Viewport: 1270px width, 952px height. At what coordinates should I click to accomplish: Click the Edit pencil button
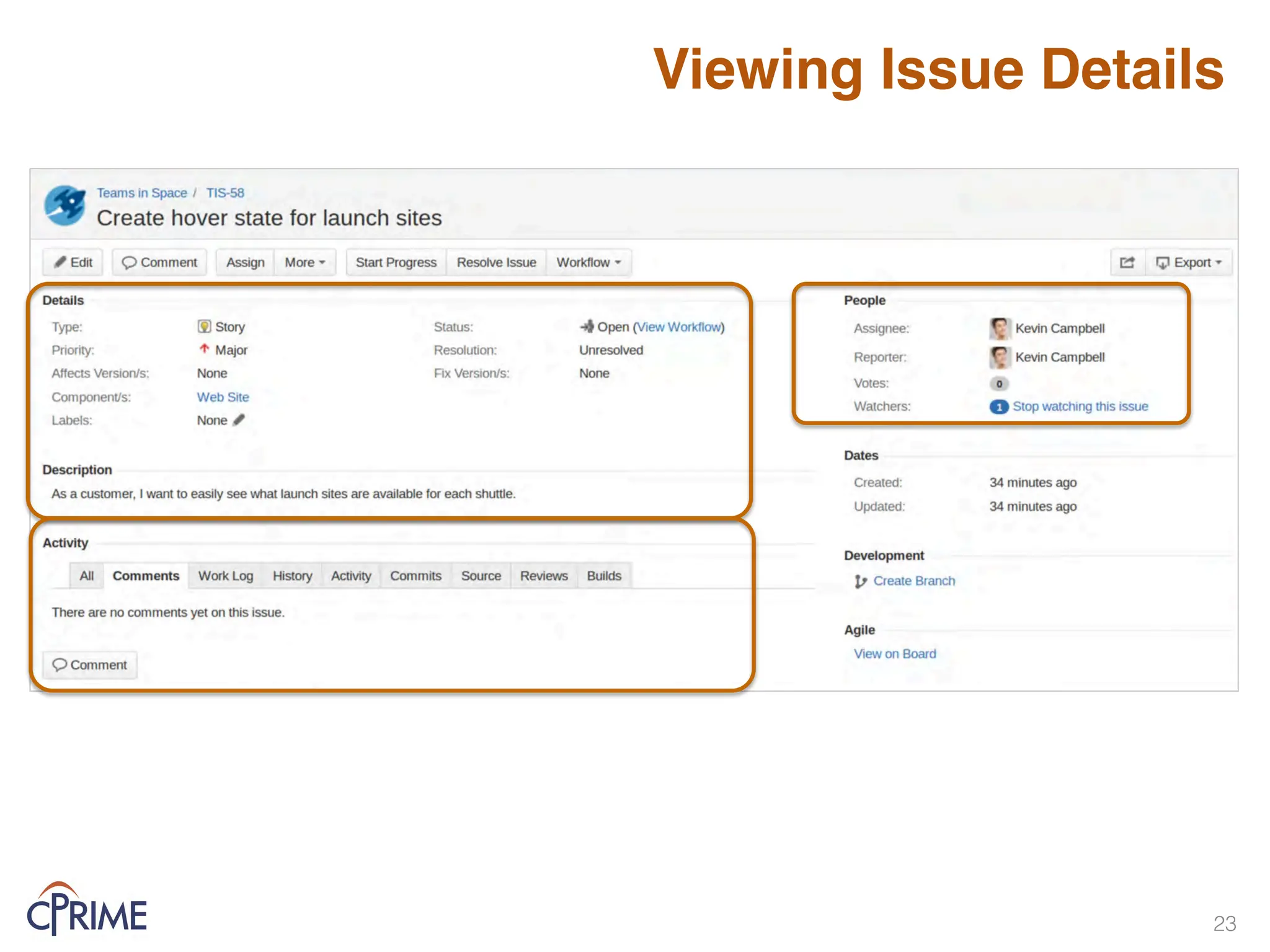coord(74,263)
